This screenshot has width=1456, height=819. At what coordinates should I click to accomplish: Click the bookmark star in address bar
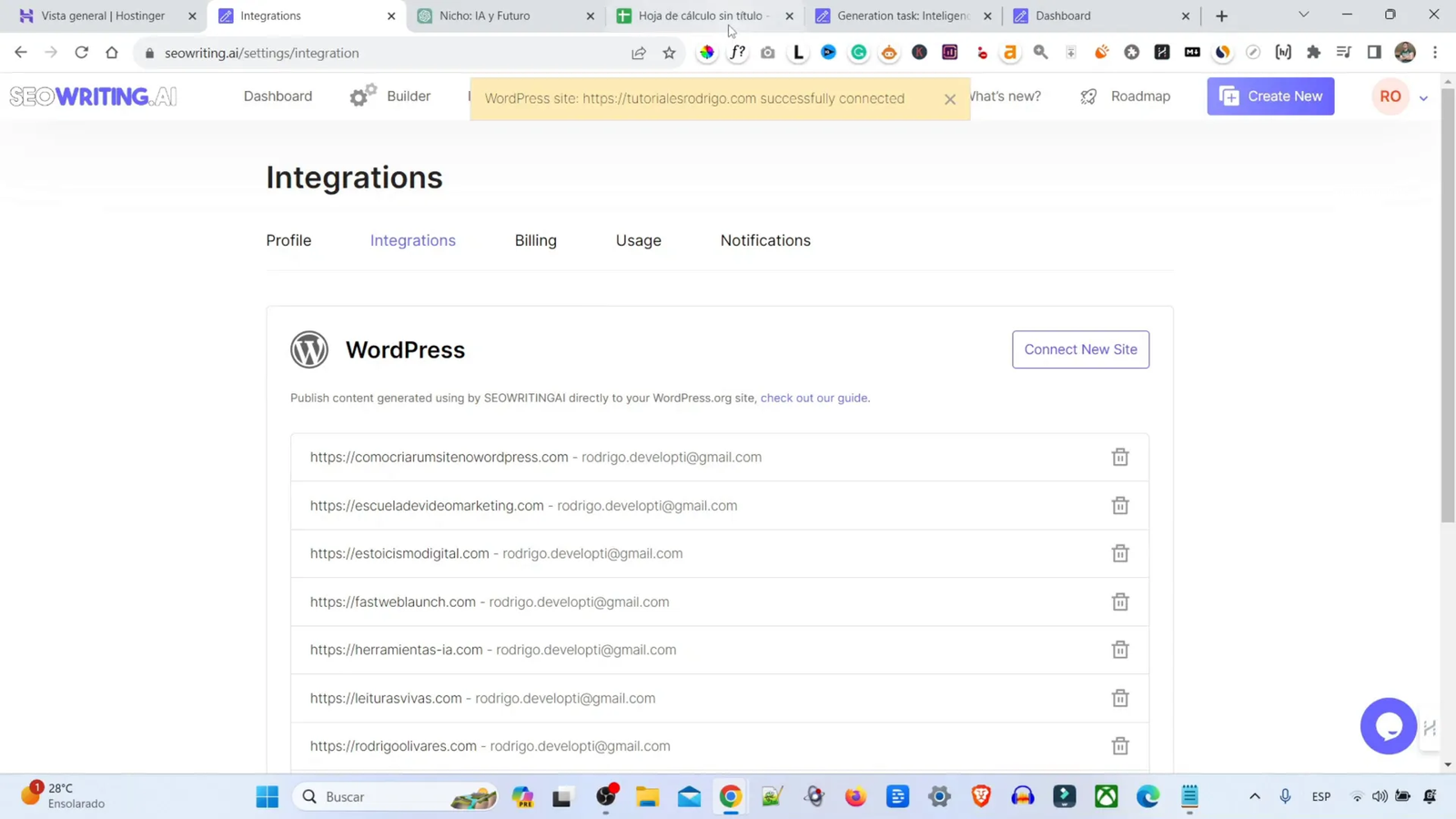[669, 53]
